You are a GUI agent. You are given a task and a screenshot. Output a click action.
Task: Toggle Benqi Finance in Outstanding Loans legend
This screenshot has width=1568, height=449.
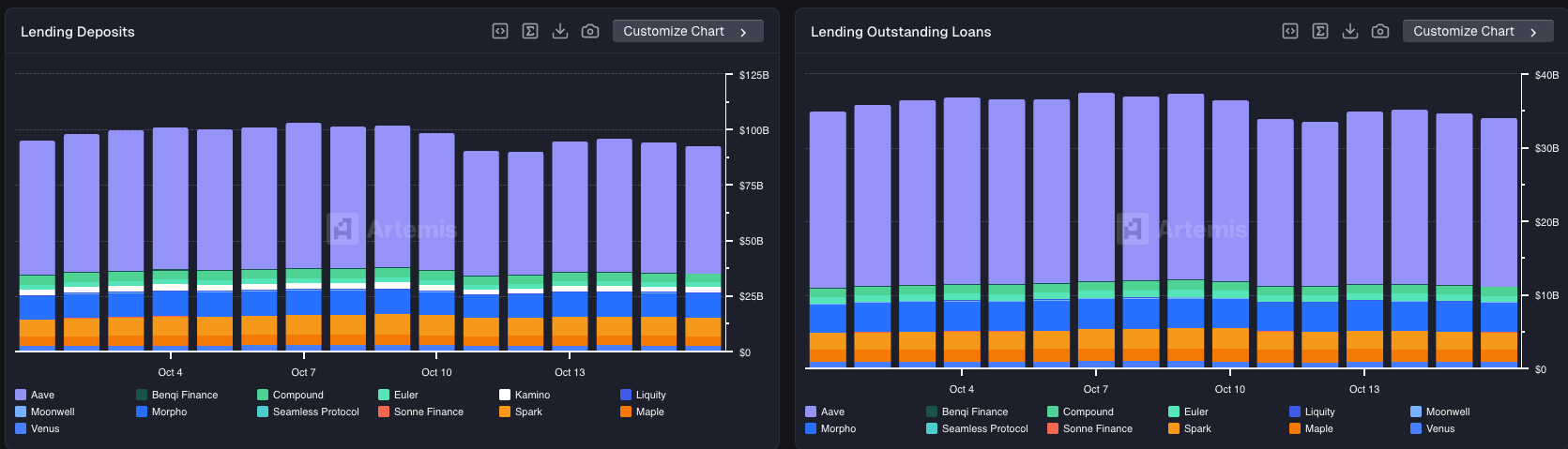pyautogui.click(x=967, y=412)
